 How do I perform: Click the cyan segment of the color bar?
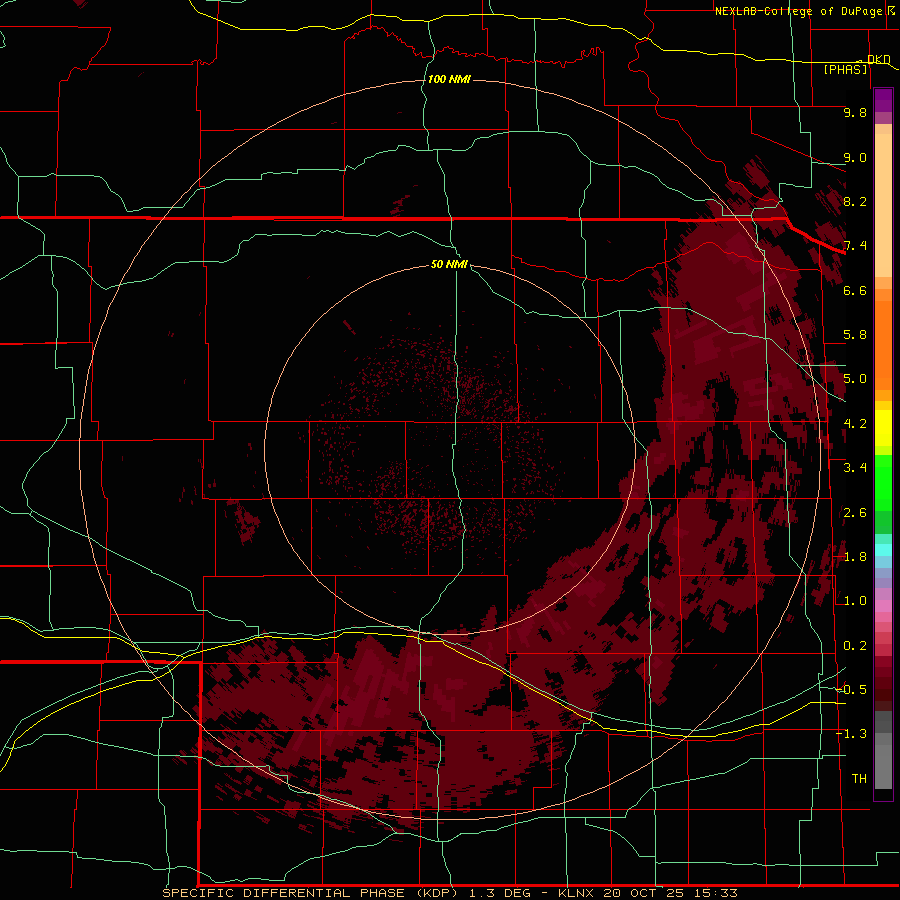tap(883, 550)
